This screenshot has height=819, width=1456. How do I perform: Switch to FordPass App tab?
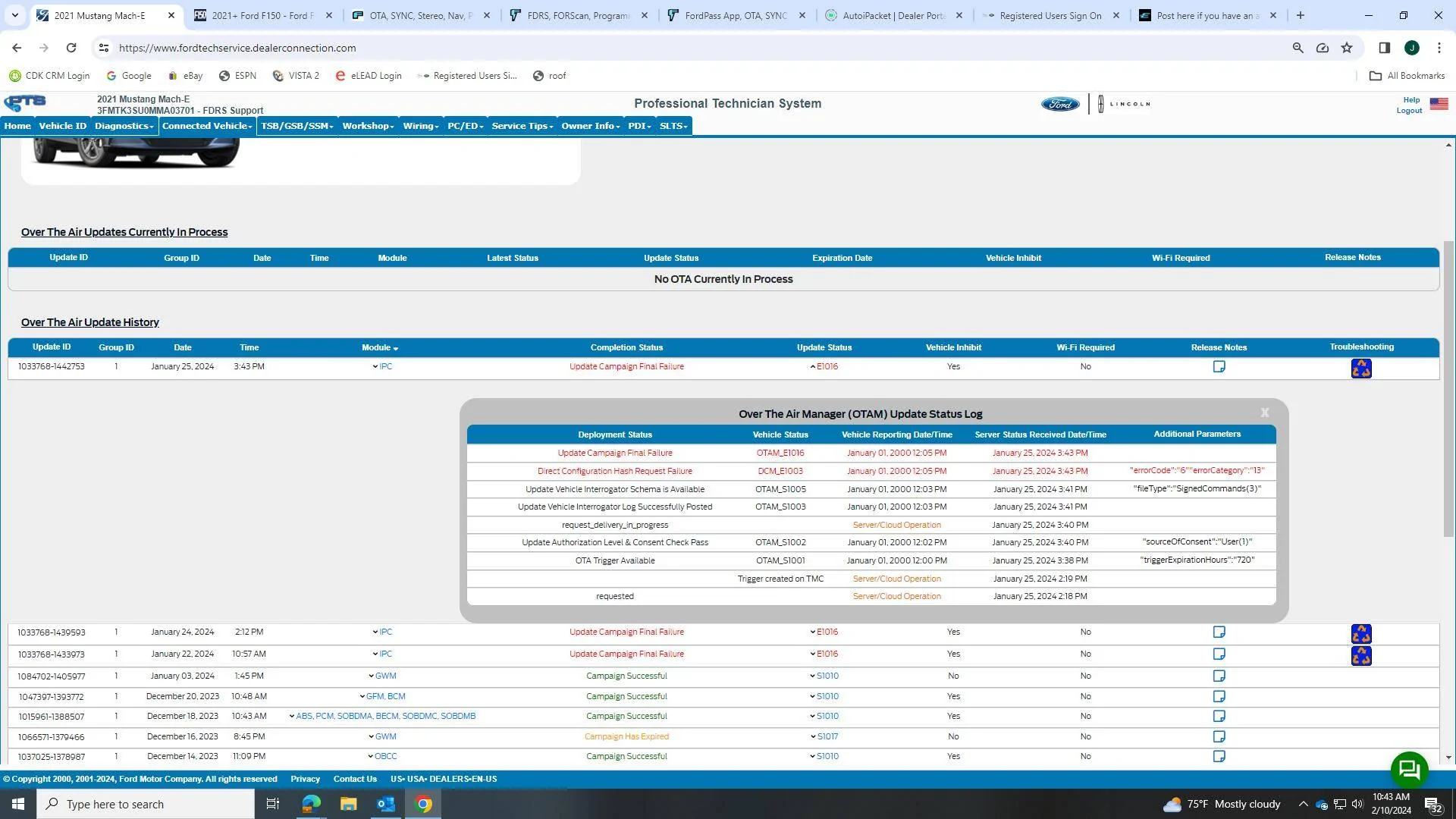736,15
